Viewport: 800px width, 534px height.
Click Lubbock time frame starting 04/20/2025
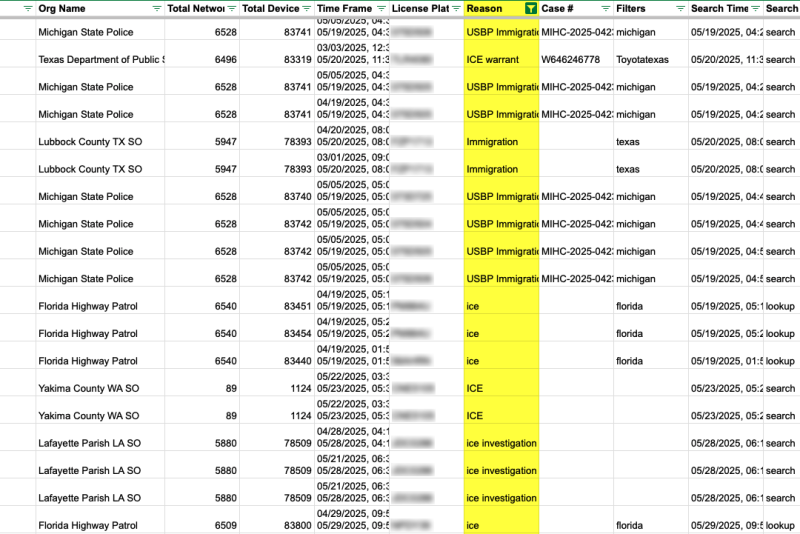click(353, 136)
